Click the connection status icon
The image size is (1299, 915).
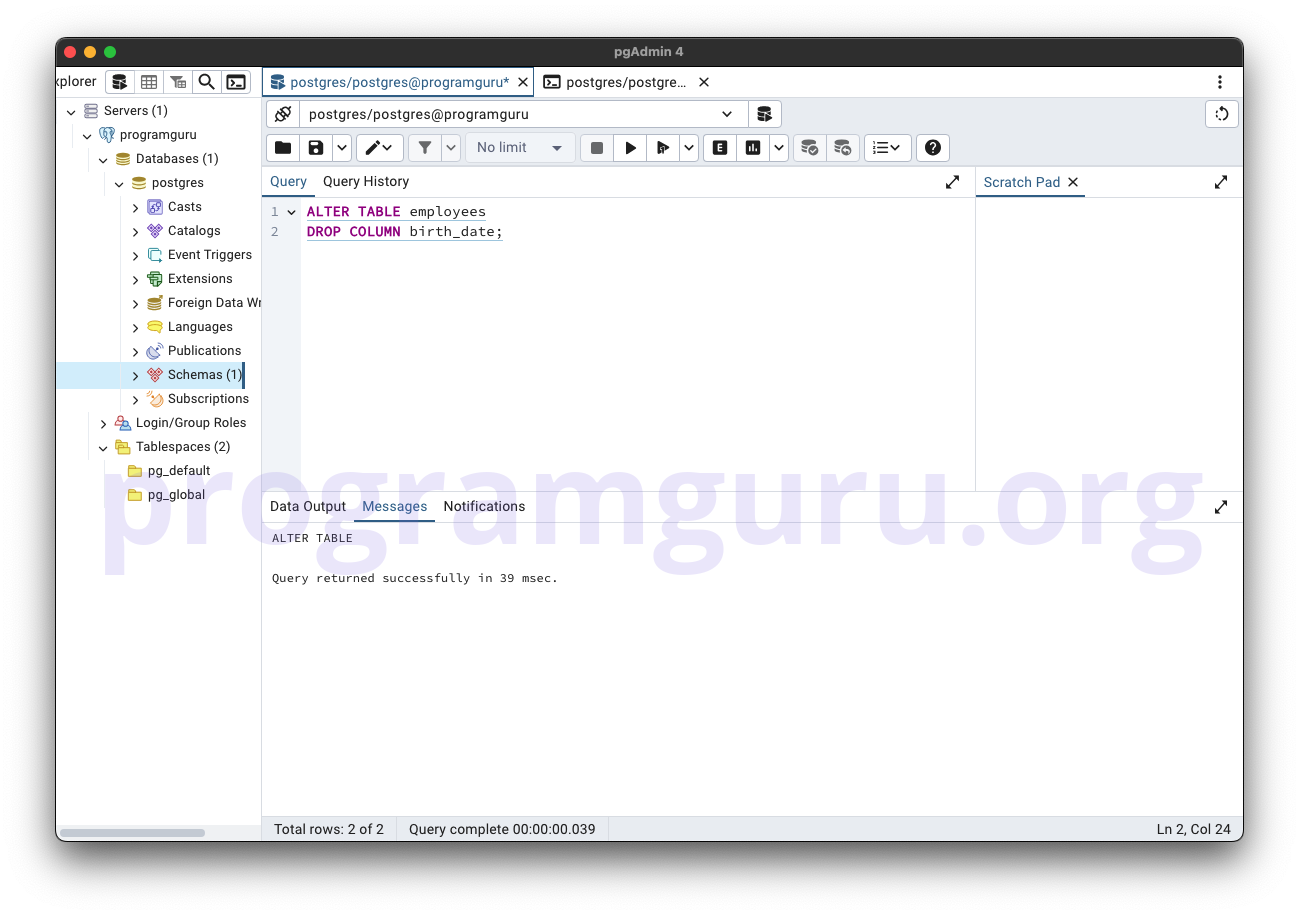[283, 114]
